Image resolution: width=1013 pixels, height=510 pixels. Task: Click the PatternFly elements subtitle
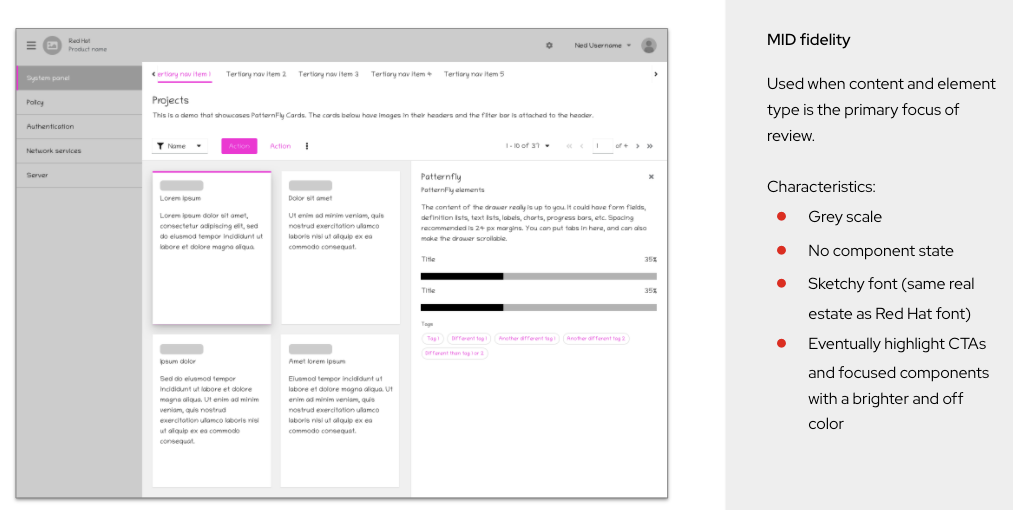[x=452, y=190]
